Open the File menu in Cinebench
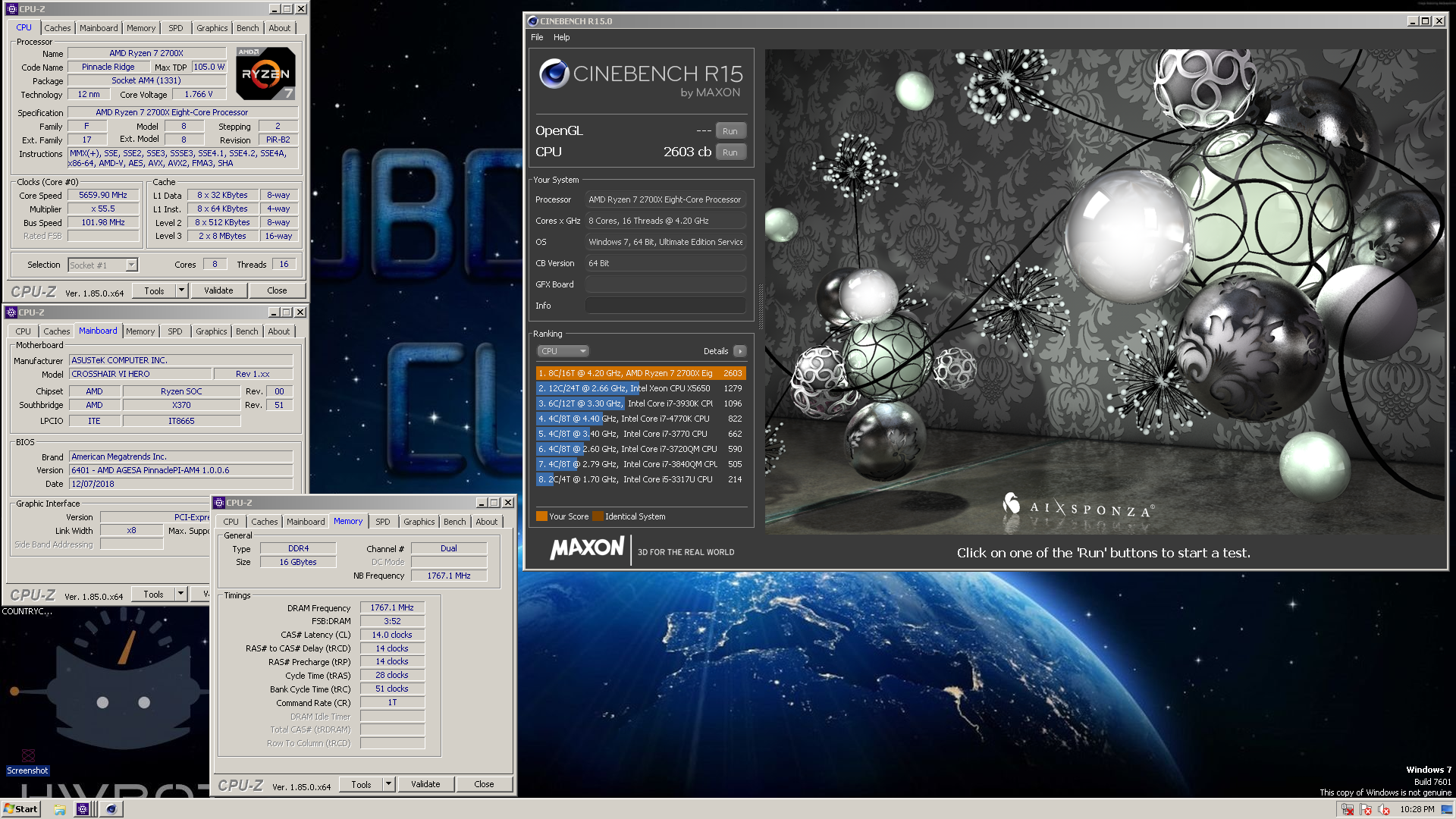The width and height of the screenshot is (1456, 819). (x=537, y=37)
